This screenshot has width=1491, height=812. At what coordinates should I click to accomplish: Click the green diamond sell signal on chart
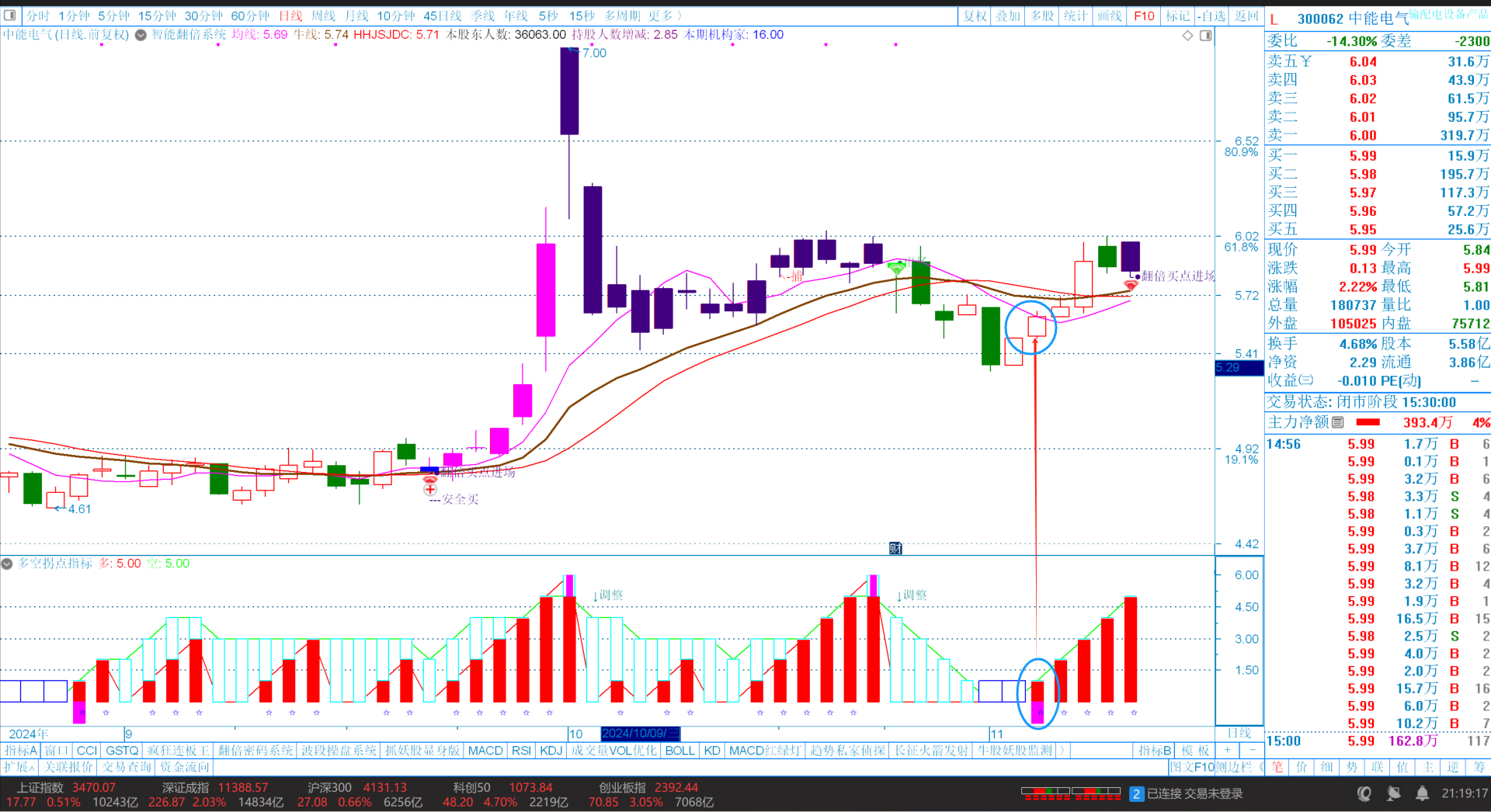(x=897, y=268)
